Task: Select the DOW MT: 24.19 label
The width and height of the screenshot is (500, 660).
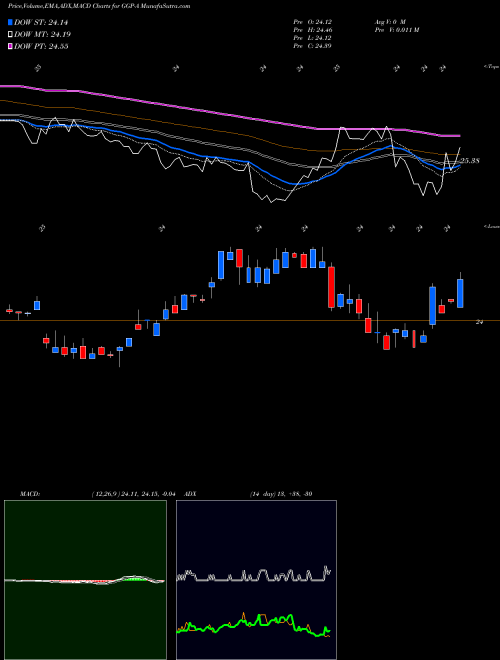Action: pos(42,35)
